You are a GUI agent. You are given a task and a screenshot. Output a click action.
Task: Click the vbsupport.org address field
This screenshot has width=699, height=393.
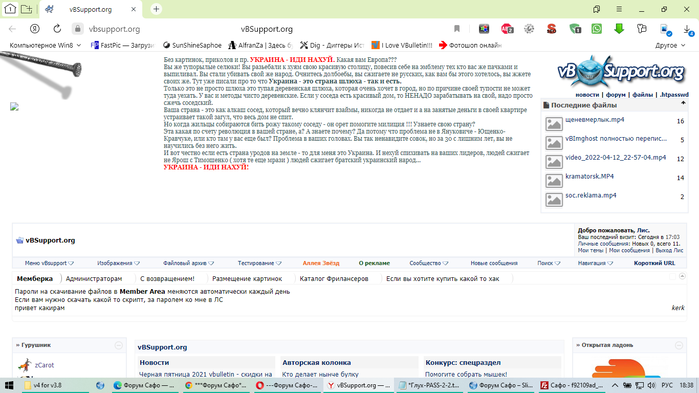[114, 29]
